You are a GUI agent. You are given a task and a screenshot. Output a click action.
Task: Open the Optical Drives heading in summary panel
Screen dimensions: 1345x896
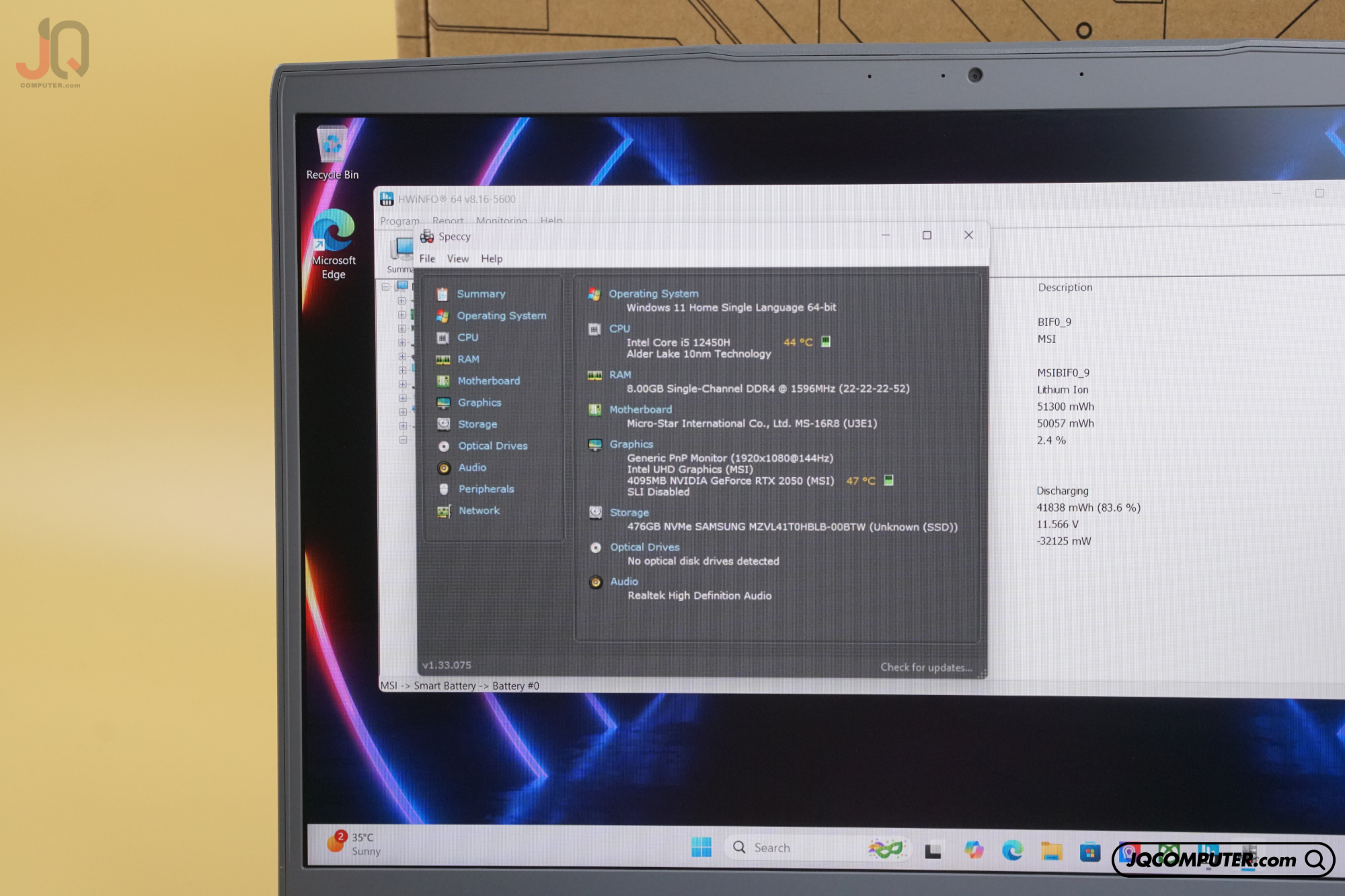(x=645, y=547)
